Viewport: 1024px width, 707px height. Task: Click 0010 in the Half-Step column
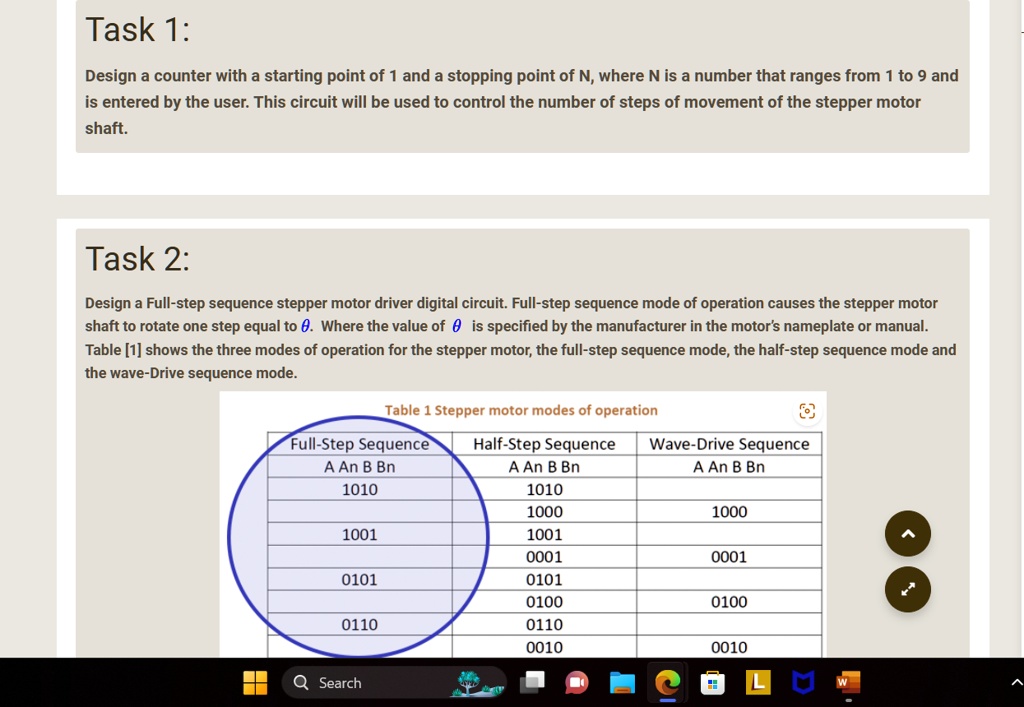[545, 647]
